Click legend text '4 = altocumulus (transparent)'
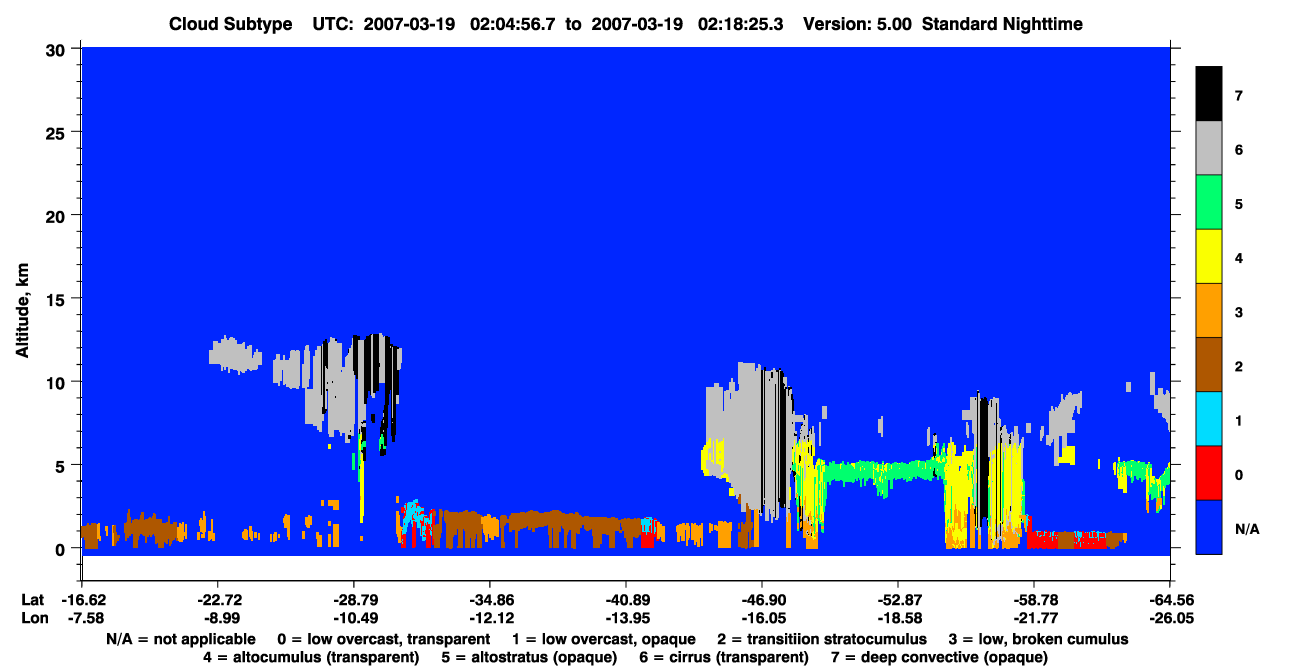This screenshot has height=667, width=1300. 311,657
